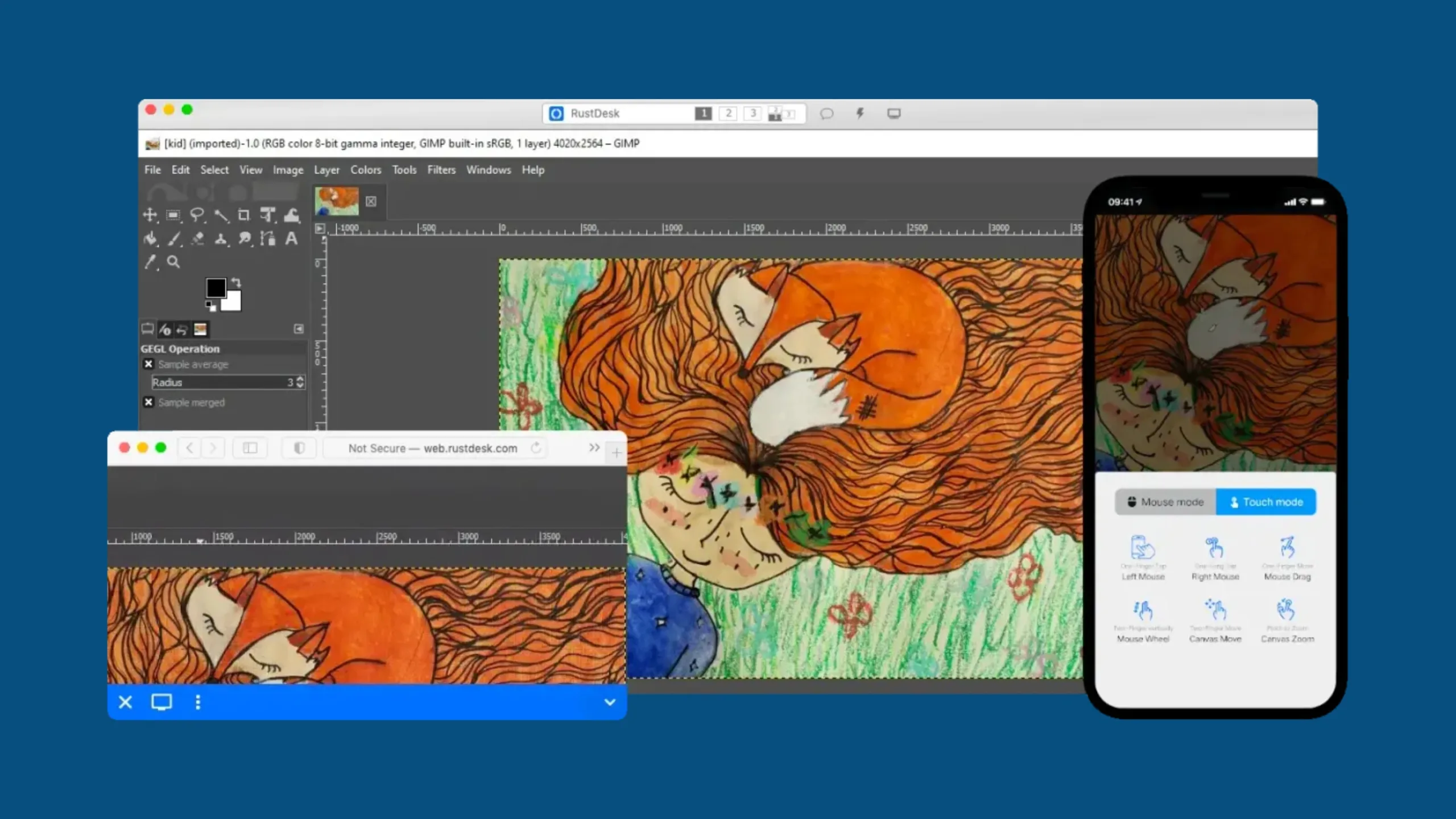Select the Zoom magnifier tool
Screen dimensions: 1456x819
point(173,262)
